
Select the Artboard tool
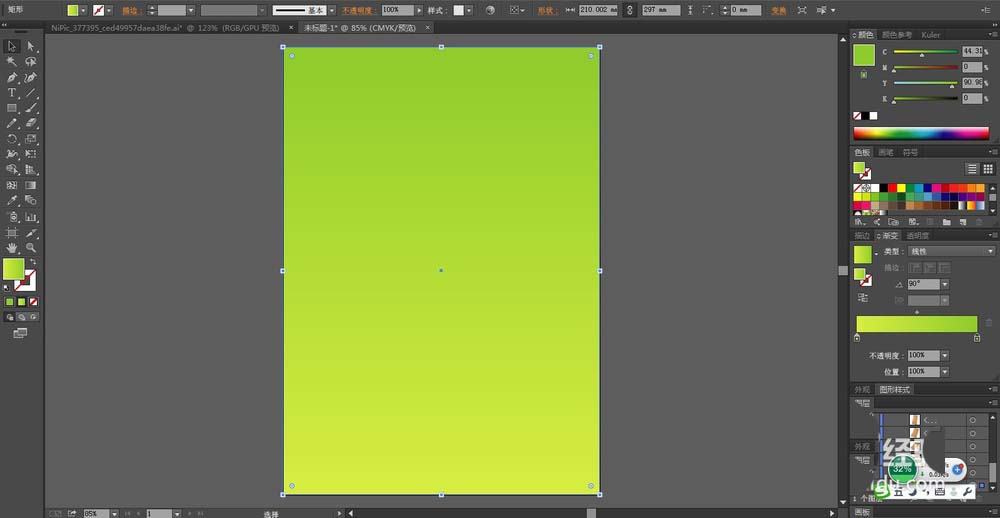point(11,232)
